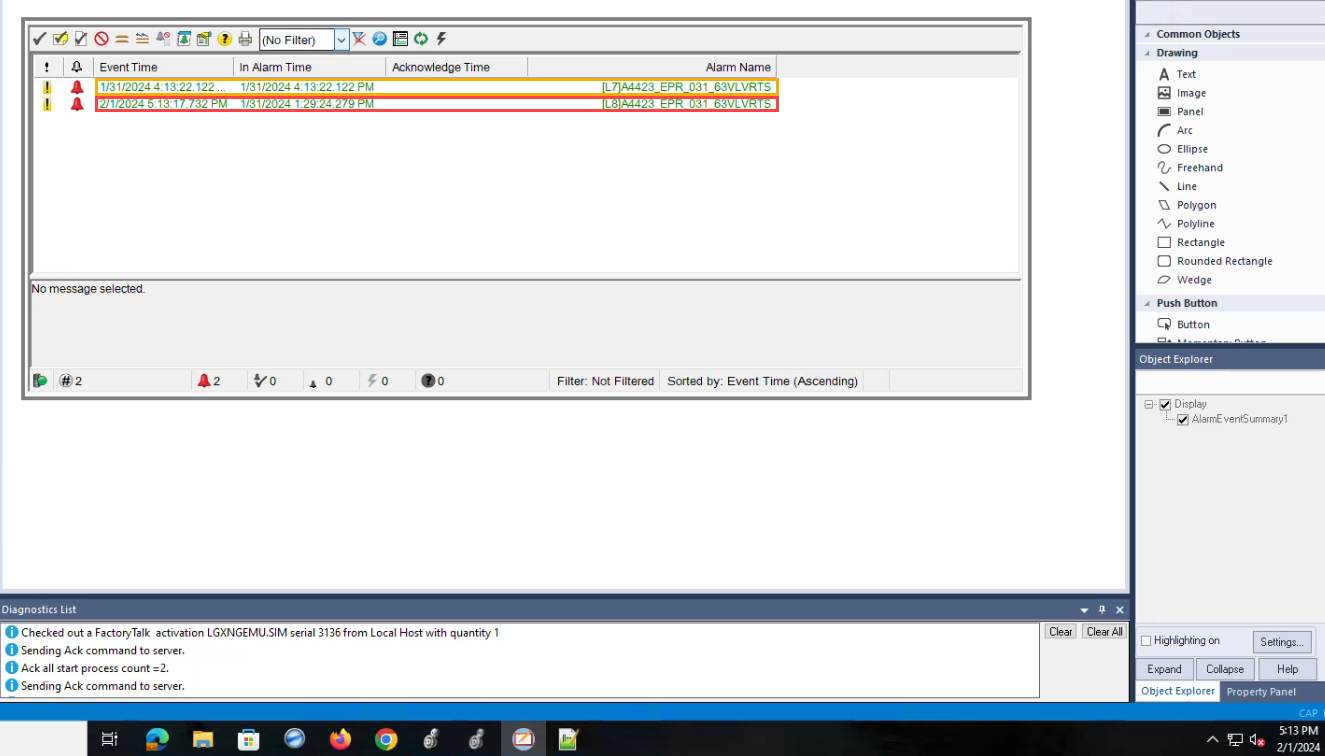The width and height of the screenshot is (1325, 756).
Task: Click the alarm help question mark icon
Action: [x=225, y=39]
